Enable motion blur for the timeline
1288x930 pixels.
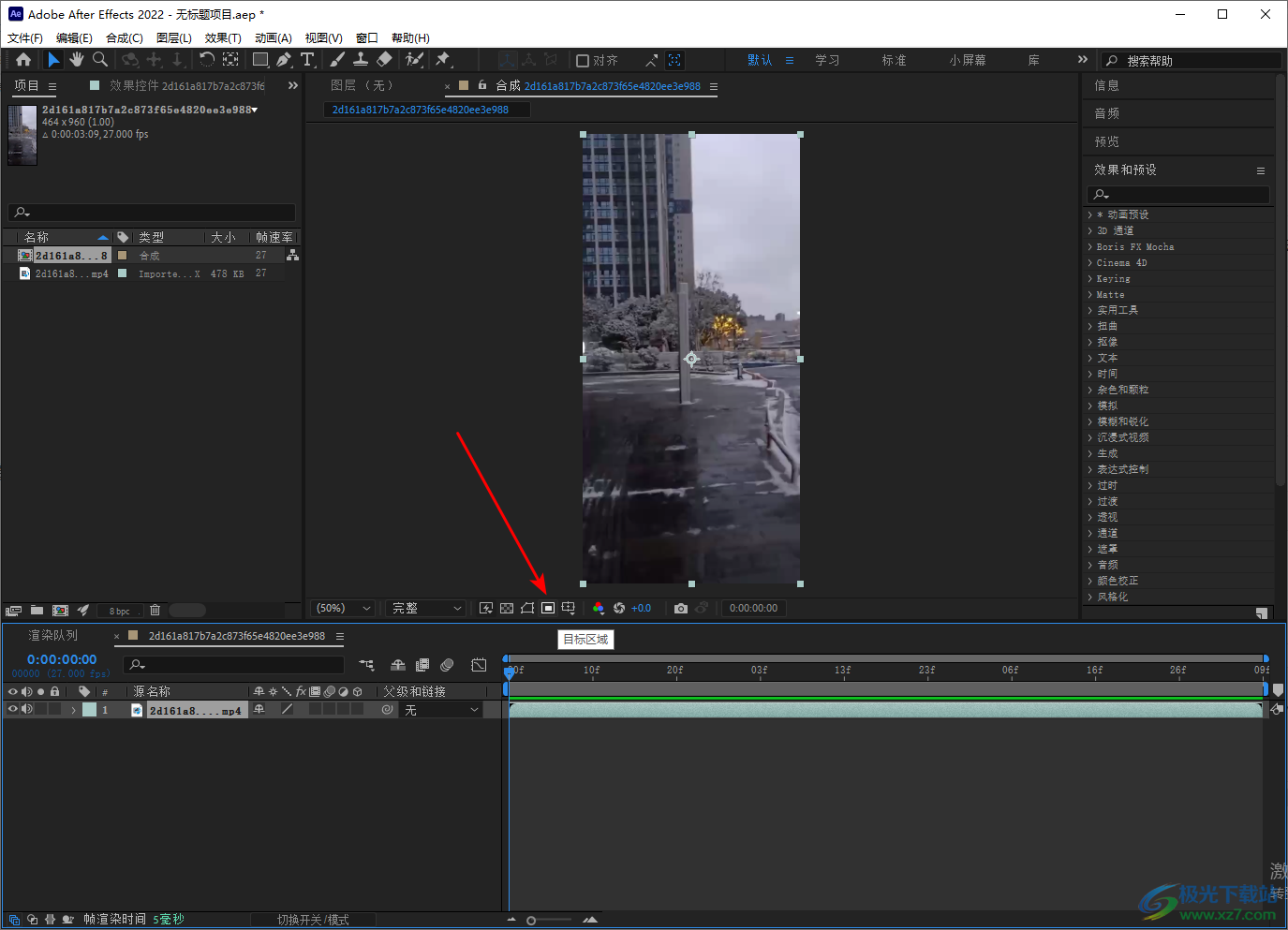click(447, 665)
